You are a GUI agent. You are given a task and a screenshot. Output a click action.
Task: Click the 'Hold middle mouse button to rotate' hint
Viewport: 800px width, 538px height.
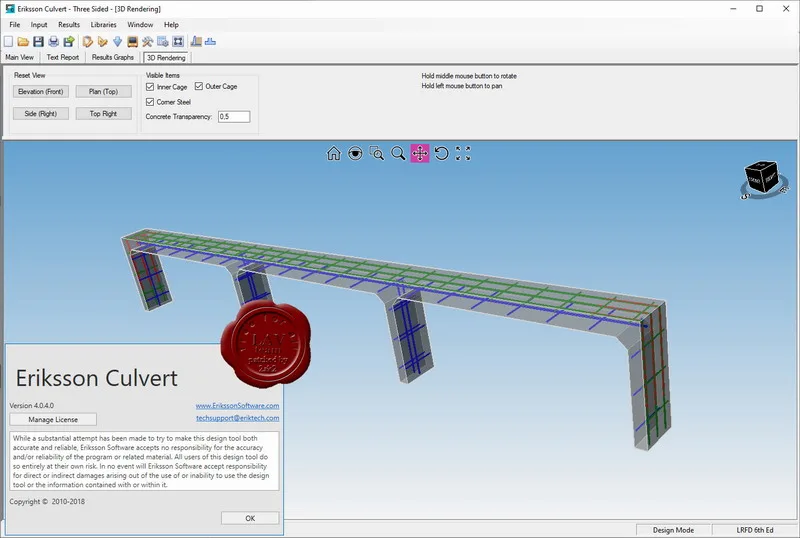tap(469, 76)
